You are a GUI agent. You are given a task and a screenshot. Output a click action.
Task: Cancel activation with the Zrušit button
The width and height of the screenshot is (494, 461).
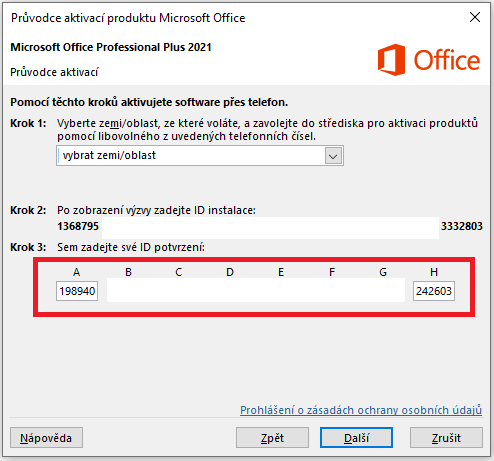[446, 438]
